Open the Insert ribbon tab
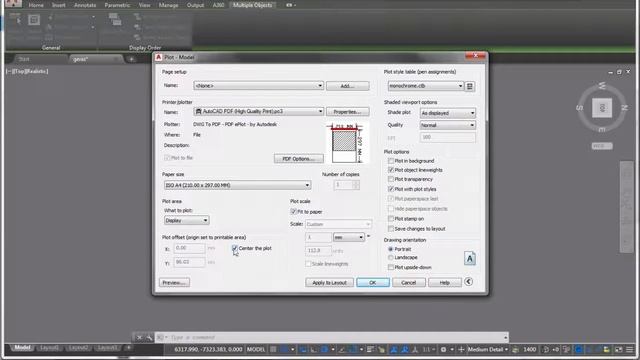The width and height of the screenshot is (640, 360). pyautogui.click(x=58, y=5)
